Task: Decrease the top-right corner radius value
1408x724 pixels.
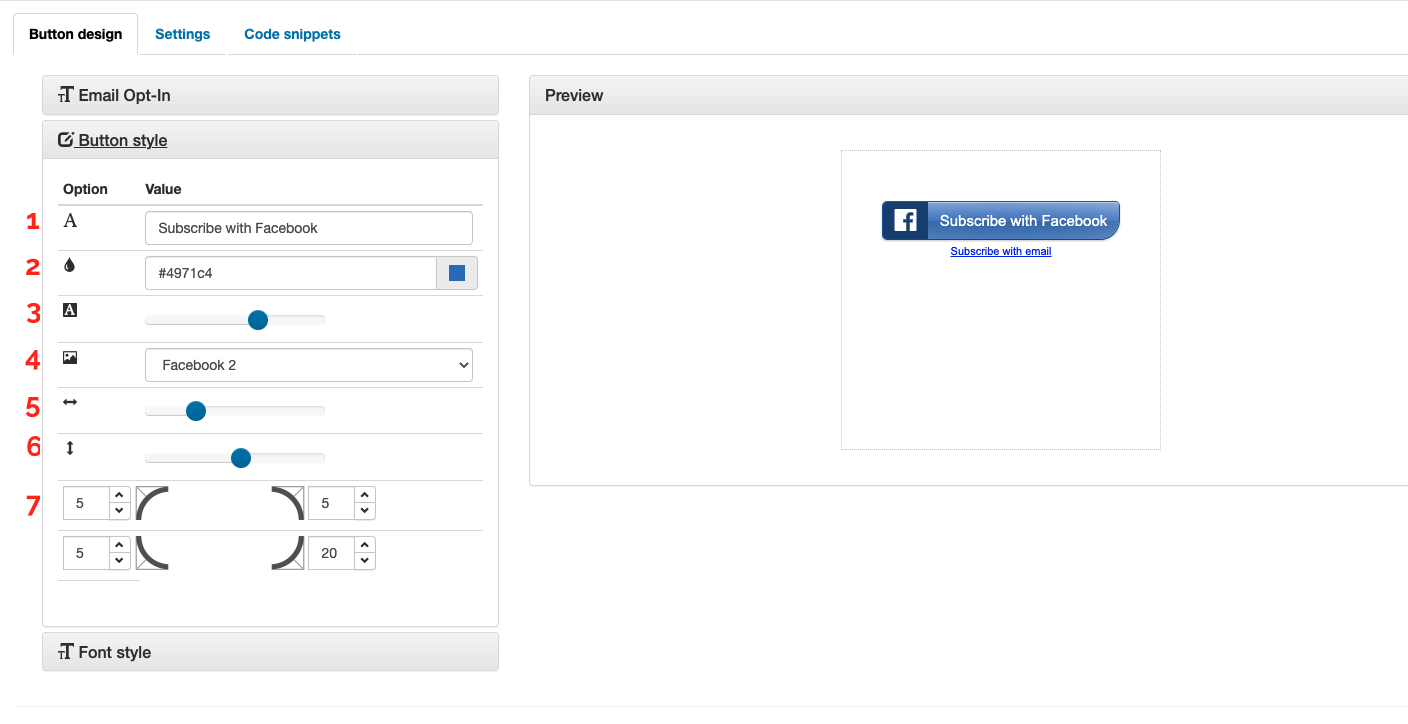Action: click(364, 511)
